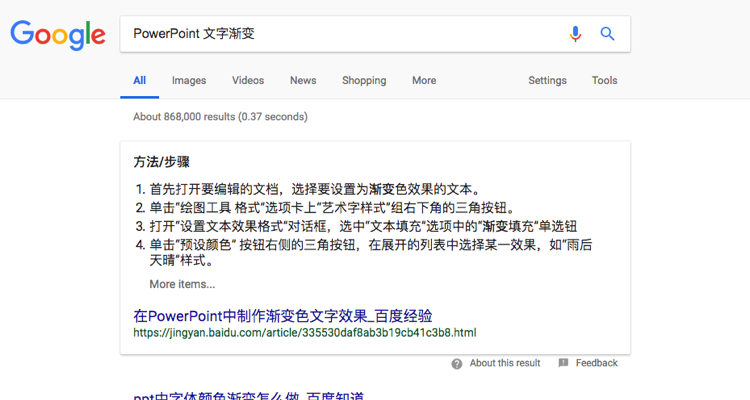Expand More items... in featured snippet

(x=182, y=284)
